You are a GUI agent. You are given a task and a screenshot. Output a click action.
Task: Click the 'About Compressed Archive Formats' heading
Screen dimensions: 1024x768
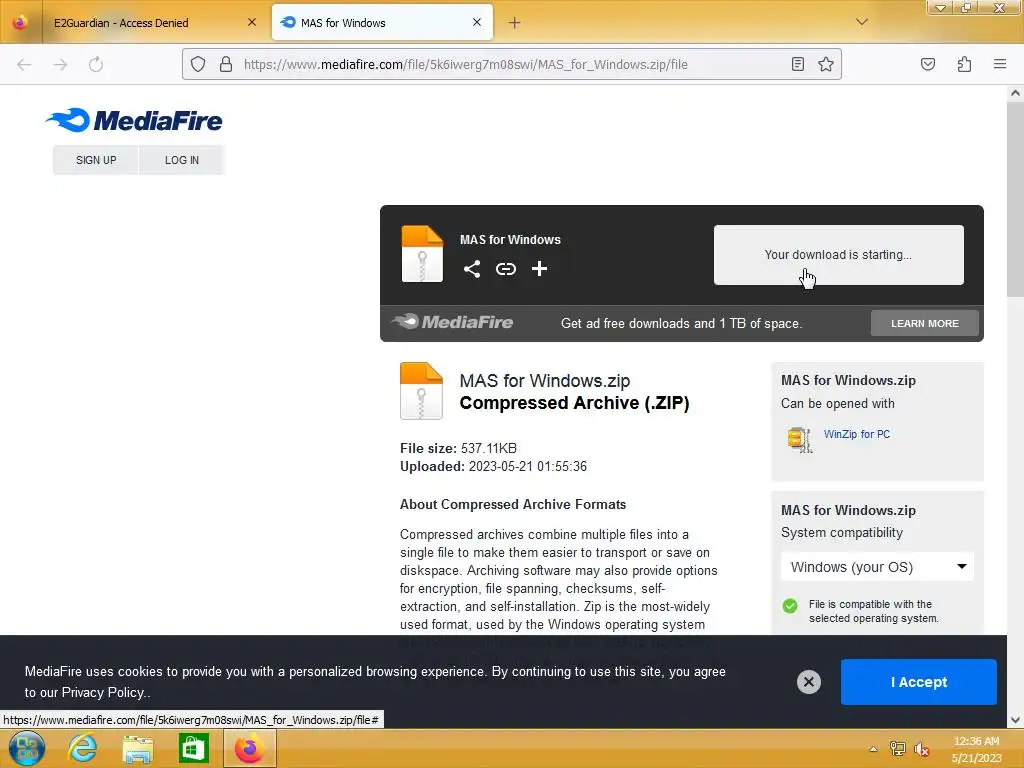[513, 504]
